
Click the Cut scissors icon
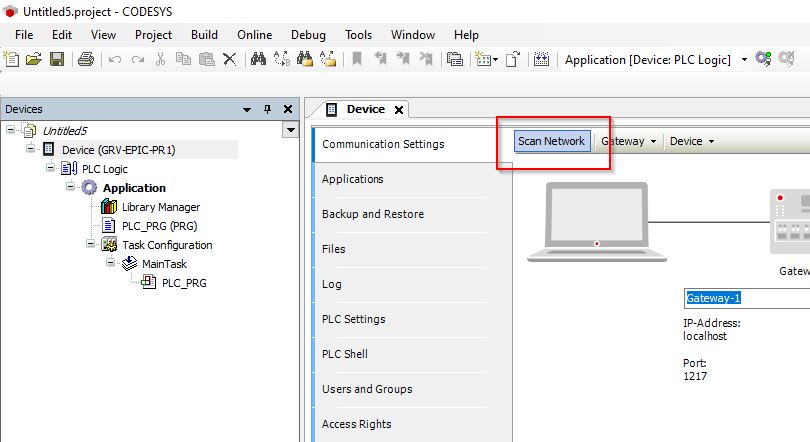click(x=161, y=59)
